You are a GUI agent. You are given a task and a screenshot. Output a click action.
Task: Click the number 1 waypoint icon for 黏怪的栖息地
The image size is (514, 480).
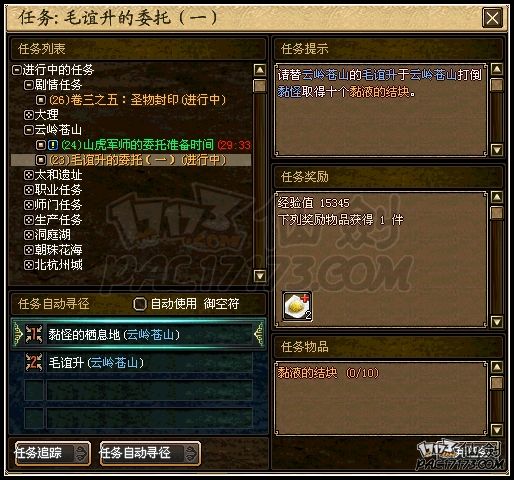(34, 334)
